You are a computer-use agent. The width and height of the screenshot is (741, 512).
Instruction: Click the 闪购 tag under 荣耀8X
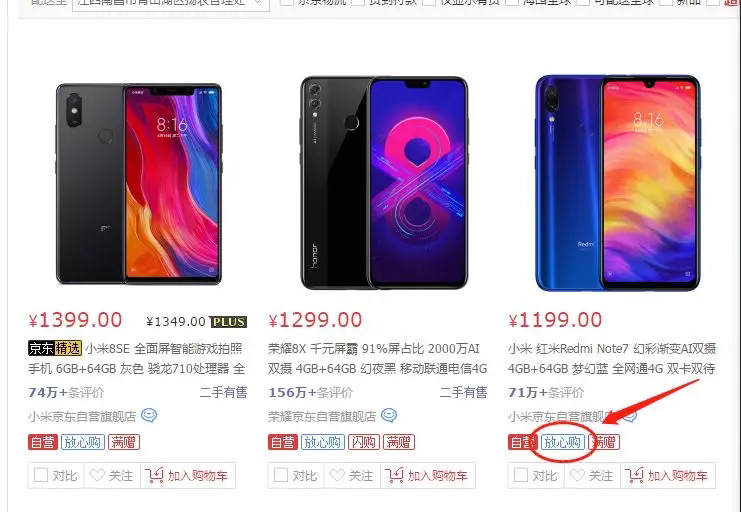click(x=364, y=442)
